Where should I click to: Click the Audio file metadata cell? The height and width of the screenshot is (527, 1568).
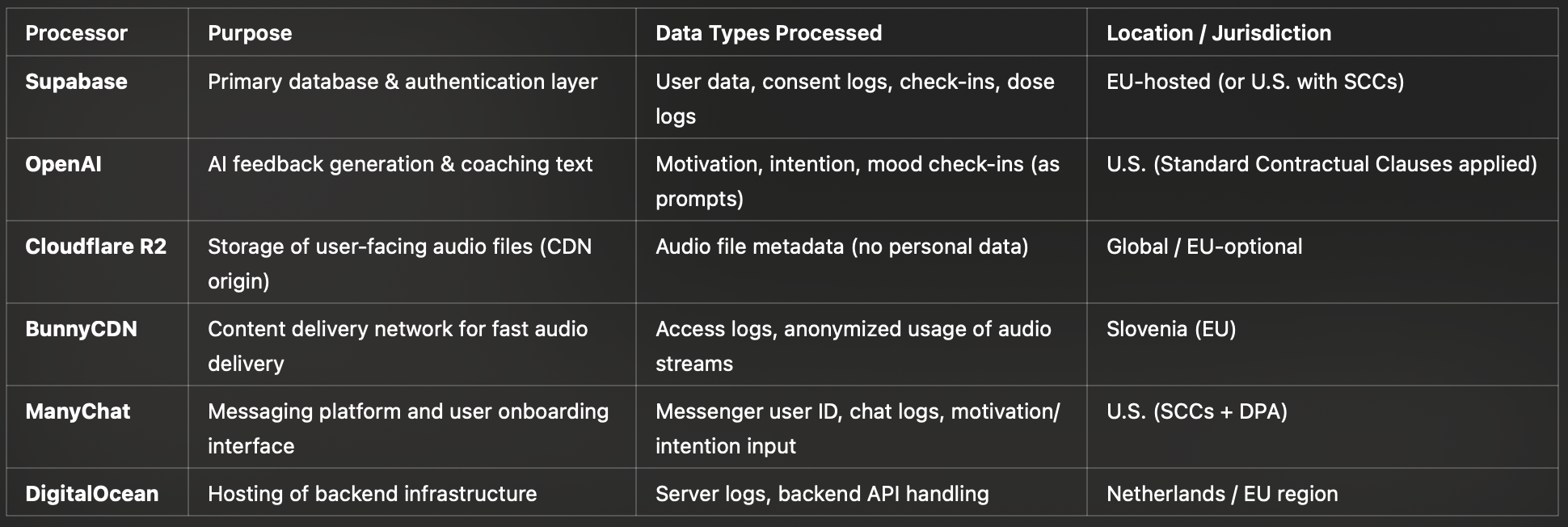841,247
